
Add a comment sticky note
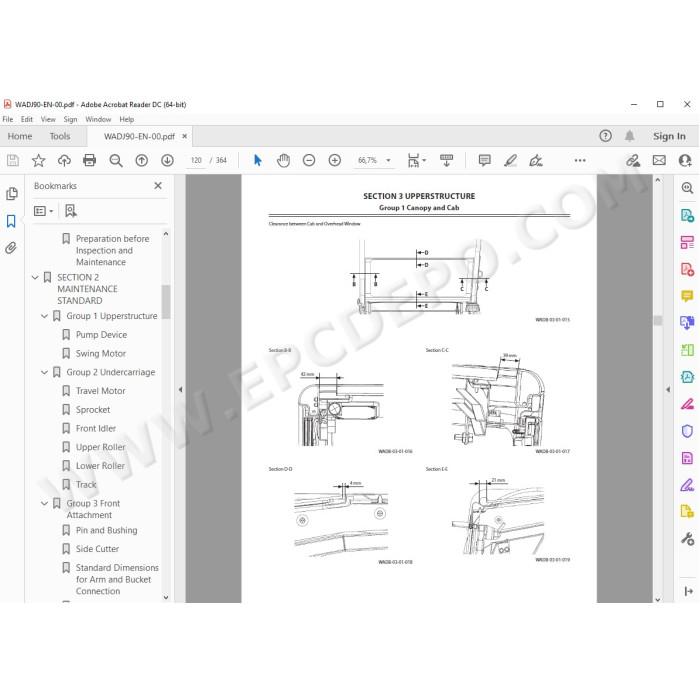(484, 160)
